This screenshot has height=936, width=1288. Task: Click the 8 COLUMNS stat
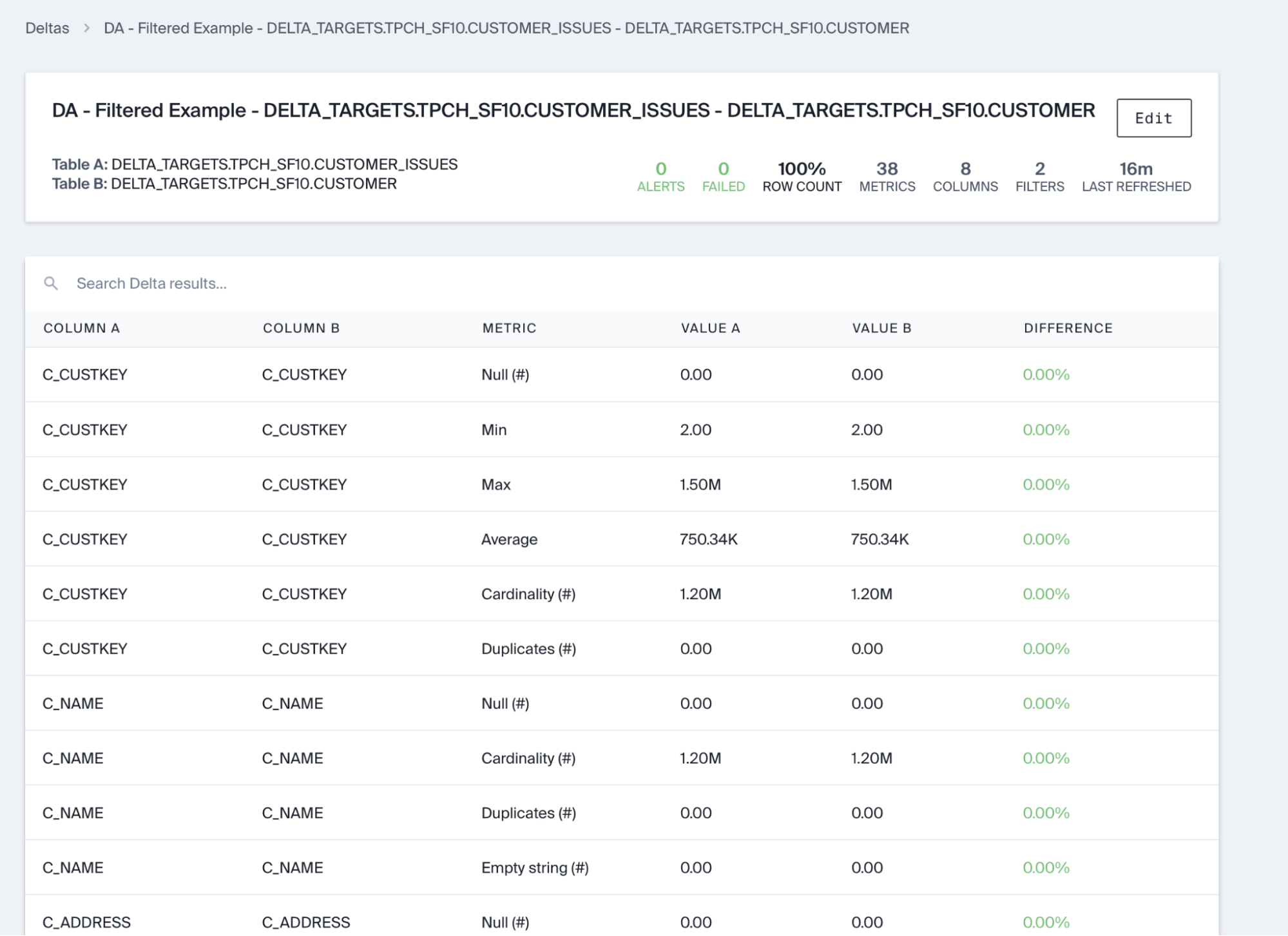(x=965, y=177)
